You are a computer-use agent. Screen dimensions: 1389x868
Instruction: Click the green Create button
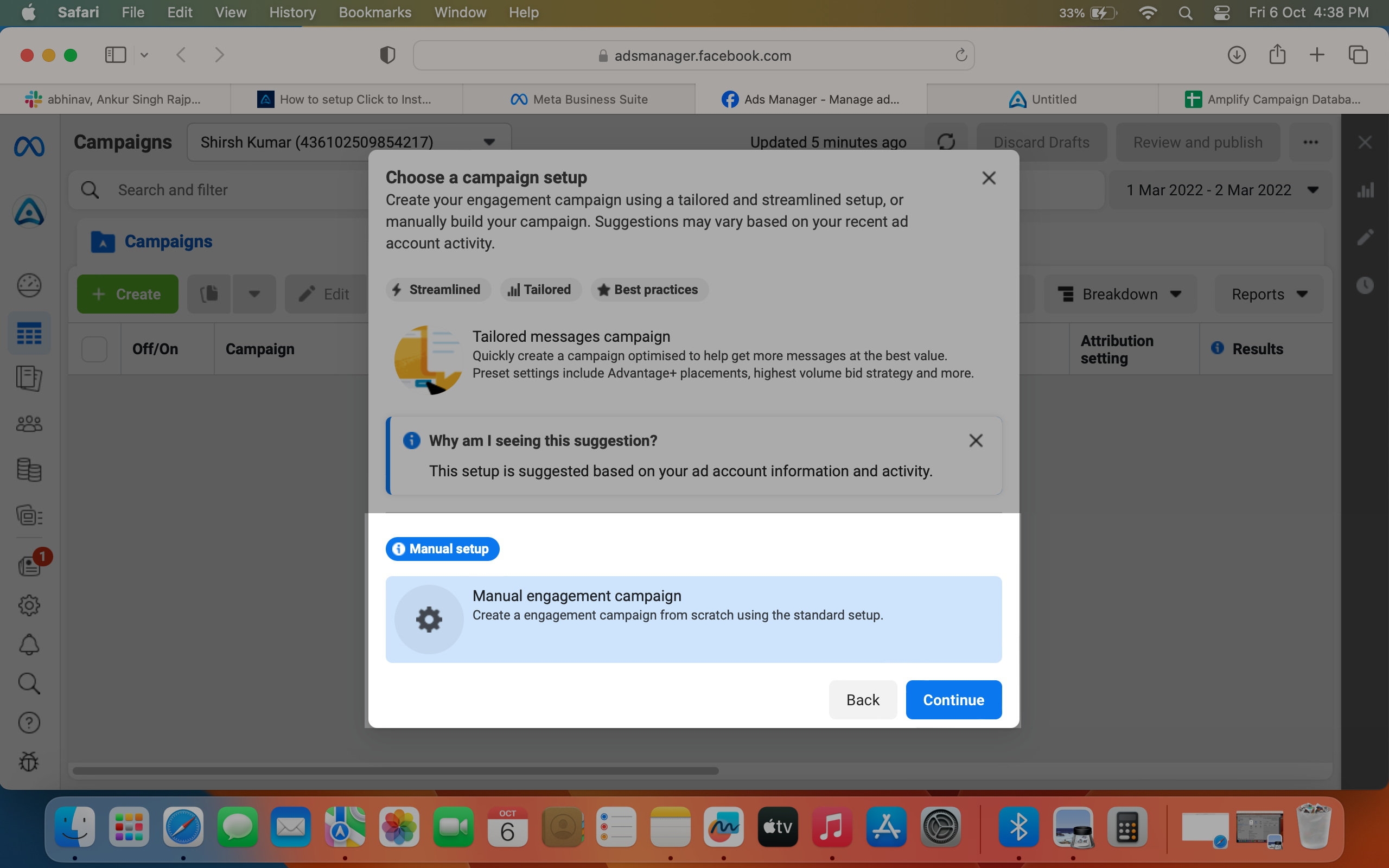(128, 294)
